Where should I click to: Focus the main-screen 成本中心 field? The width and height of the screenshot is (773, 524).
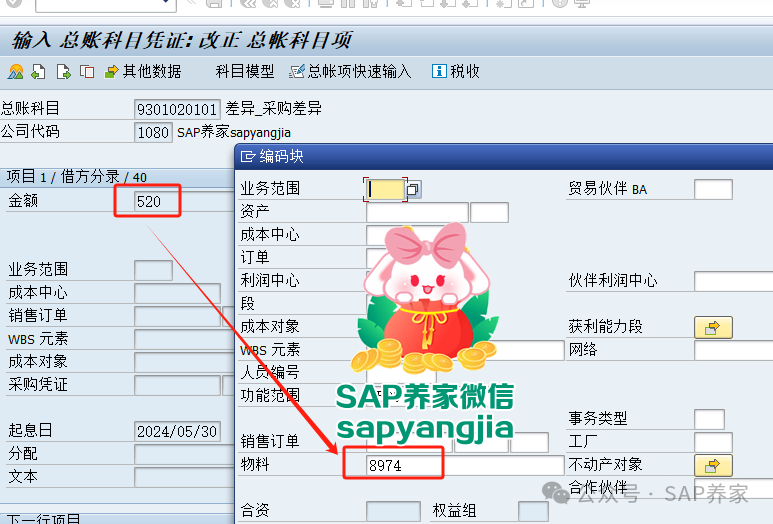click(177, 293)
